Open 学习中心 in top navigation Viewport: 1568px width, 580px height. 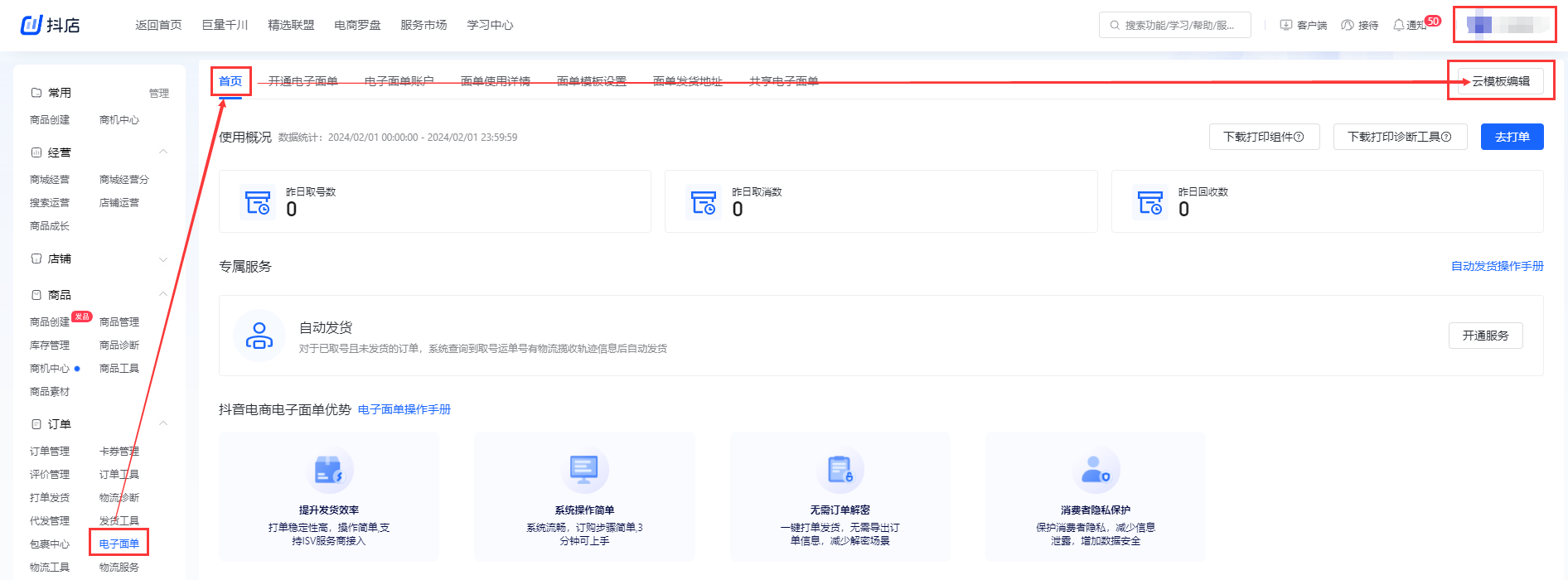pos(490,25)
